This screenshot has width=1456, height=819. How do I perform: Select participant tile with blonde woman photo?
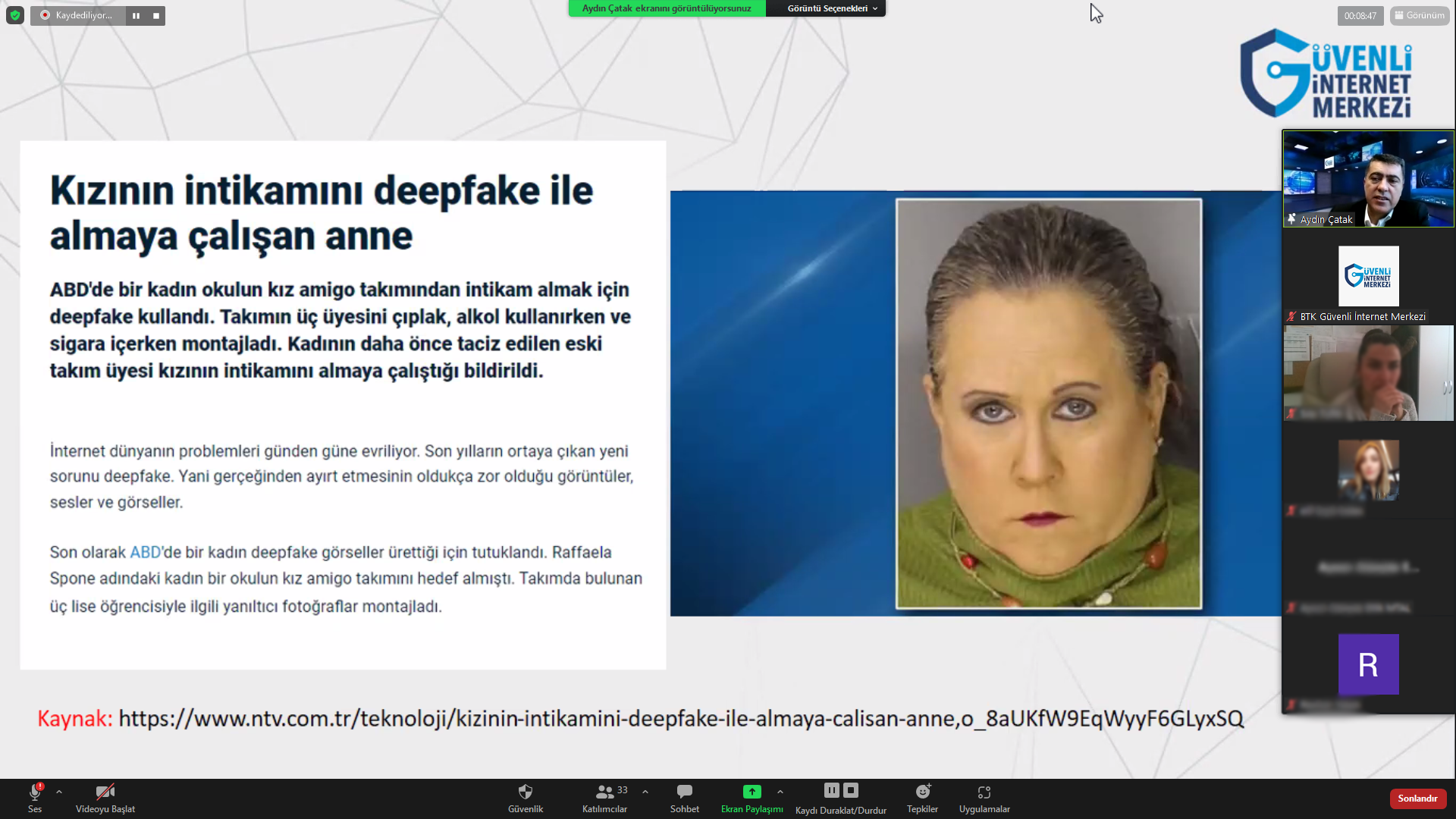tap(1368, 470)
